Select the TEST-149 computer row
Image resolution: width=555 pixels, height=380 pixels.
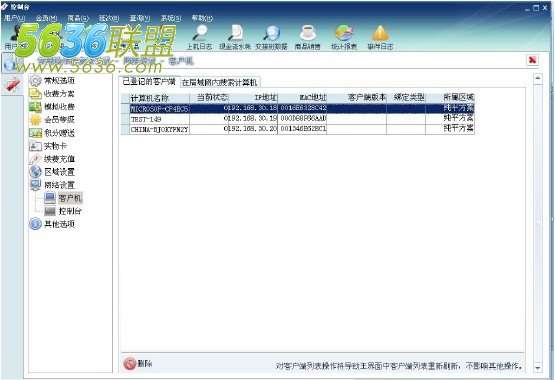click(x=297, y=119)
